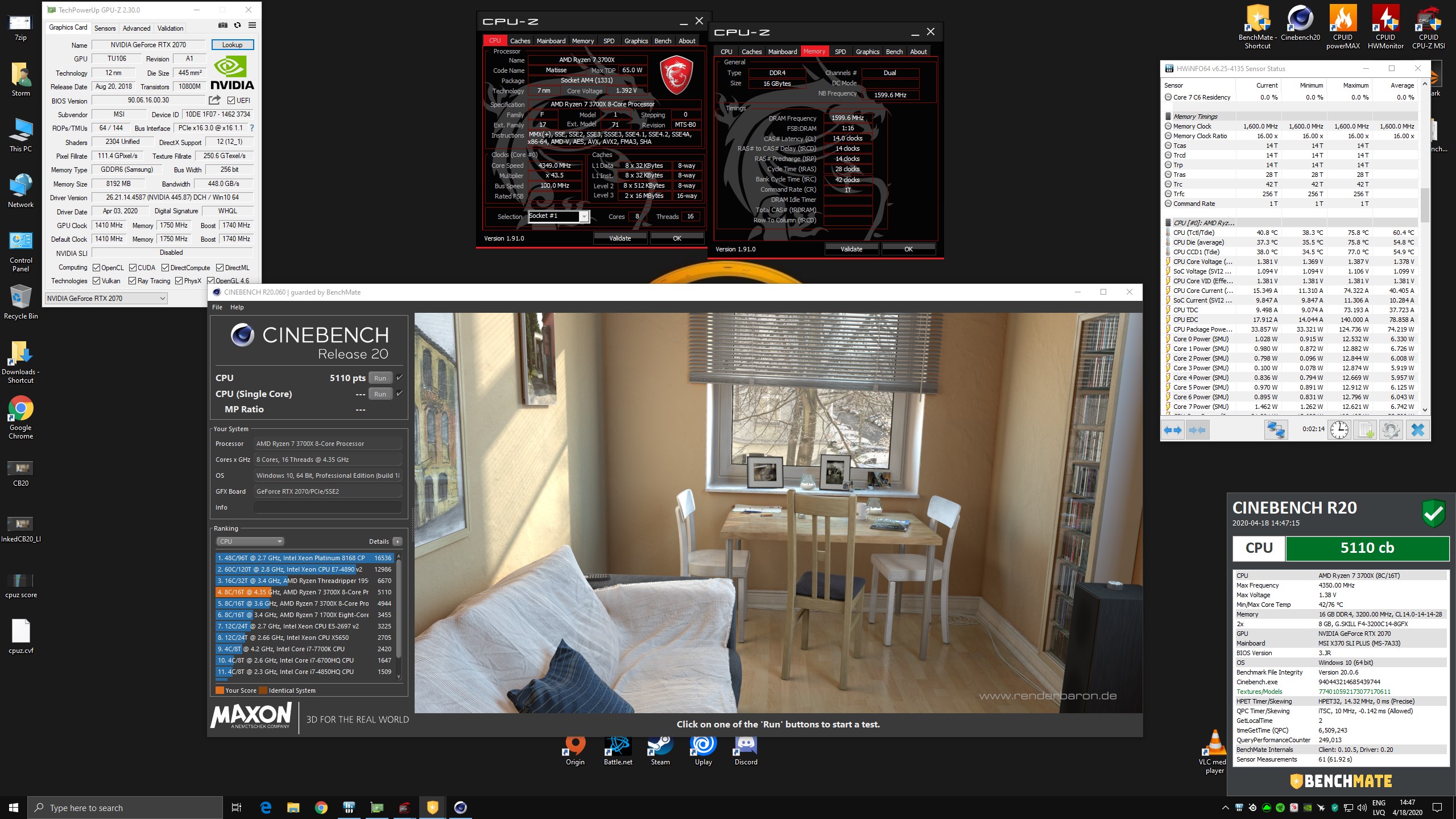Open CPUID powerMAX desktop icon
This screenshot has height=819, width=1456.
click(1343, 27)
